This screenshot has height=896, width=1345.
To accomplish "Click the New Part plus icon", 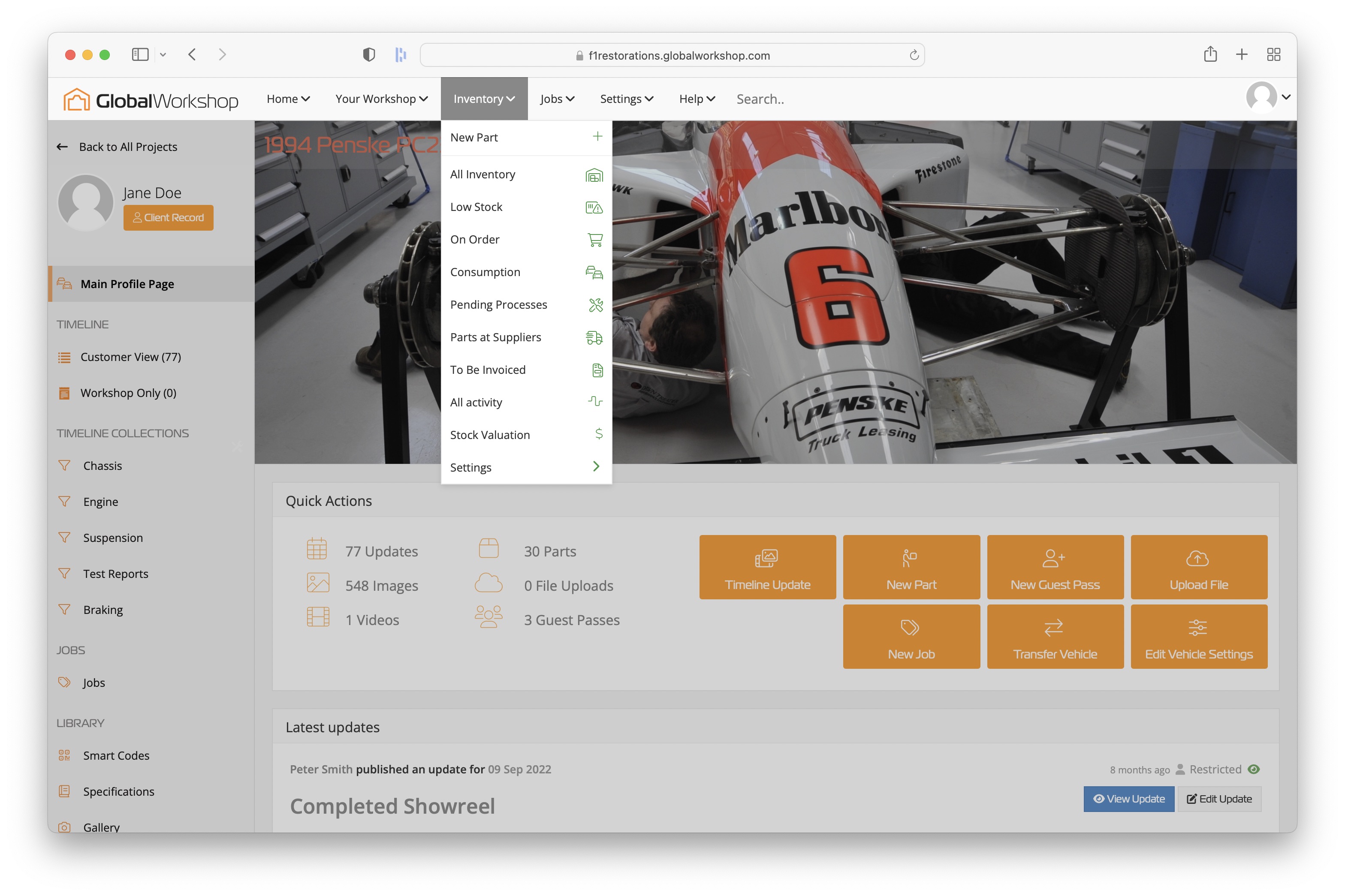I will (597, 137).
